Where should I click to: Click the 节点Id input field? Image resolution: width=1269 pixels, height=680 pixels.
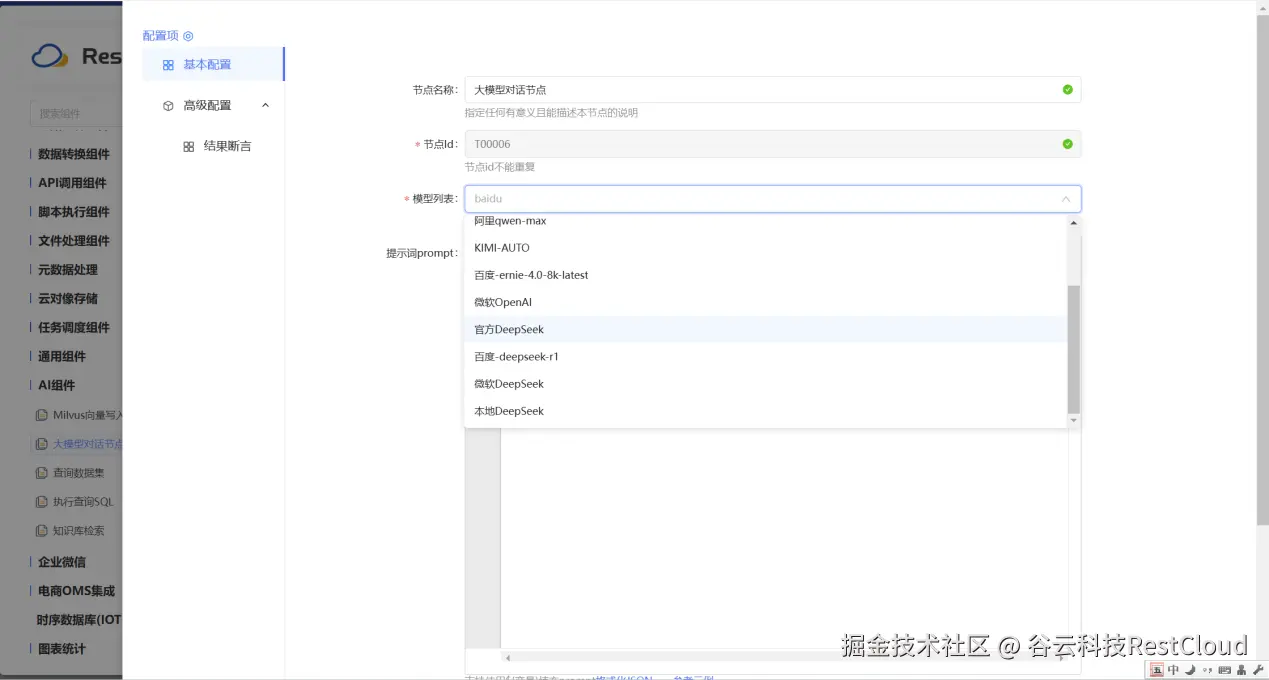773,144
